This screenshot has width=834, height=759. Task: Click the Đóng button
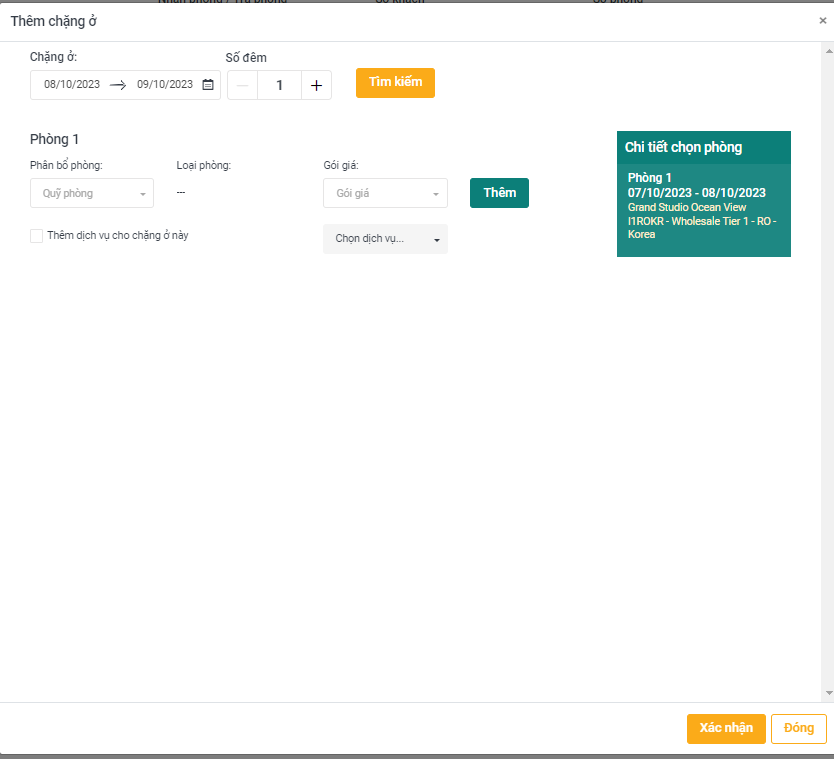point(798,728)
